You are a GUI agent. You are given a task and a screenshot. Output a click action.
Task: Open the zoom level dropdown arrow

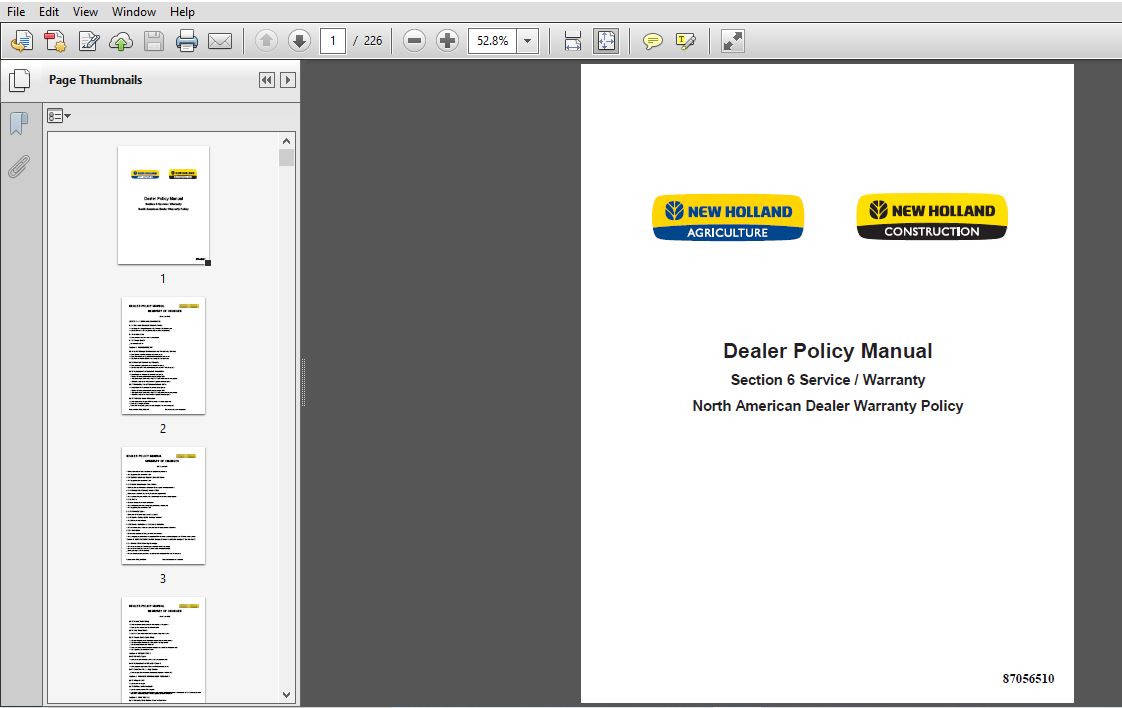point(527,41)
